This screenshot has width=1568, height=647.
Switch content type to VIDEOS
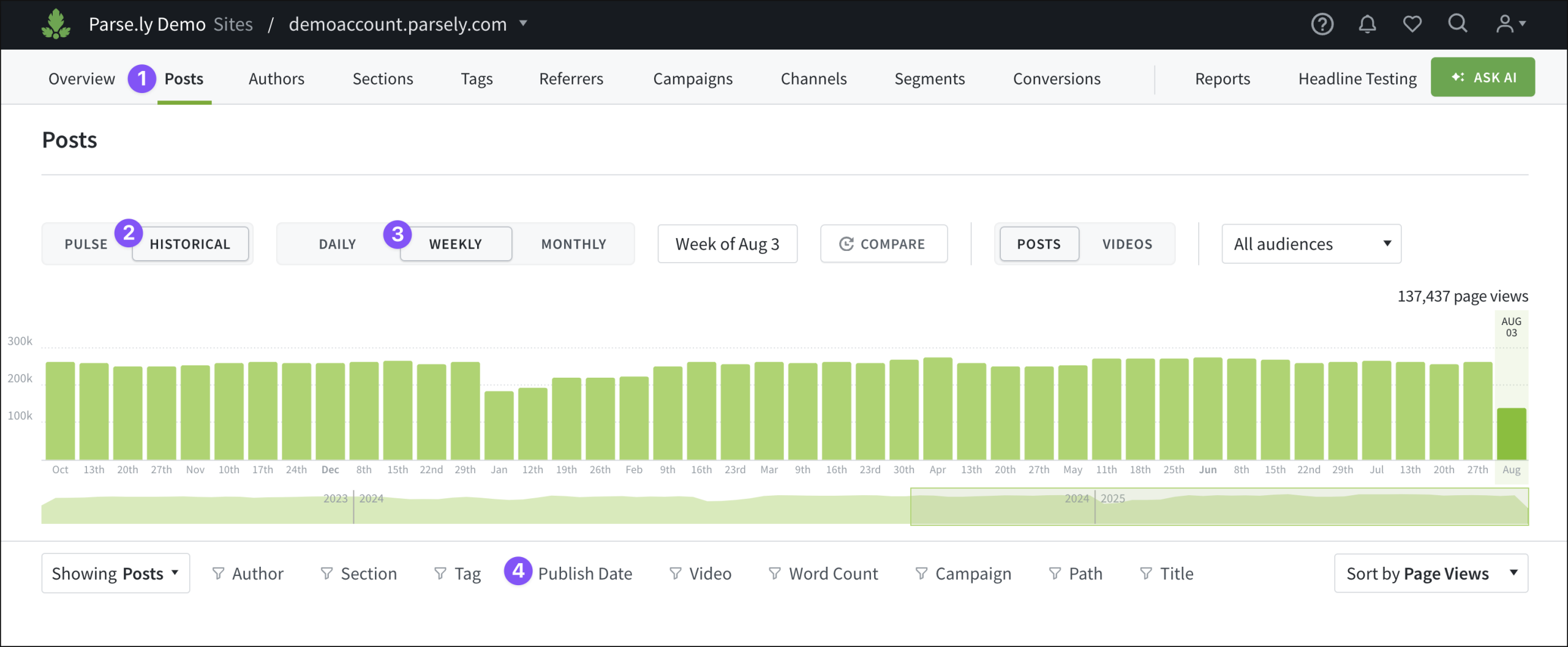(1127, 243)
